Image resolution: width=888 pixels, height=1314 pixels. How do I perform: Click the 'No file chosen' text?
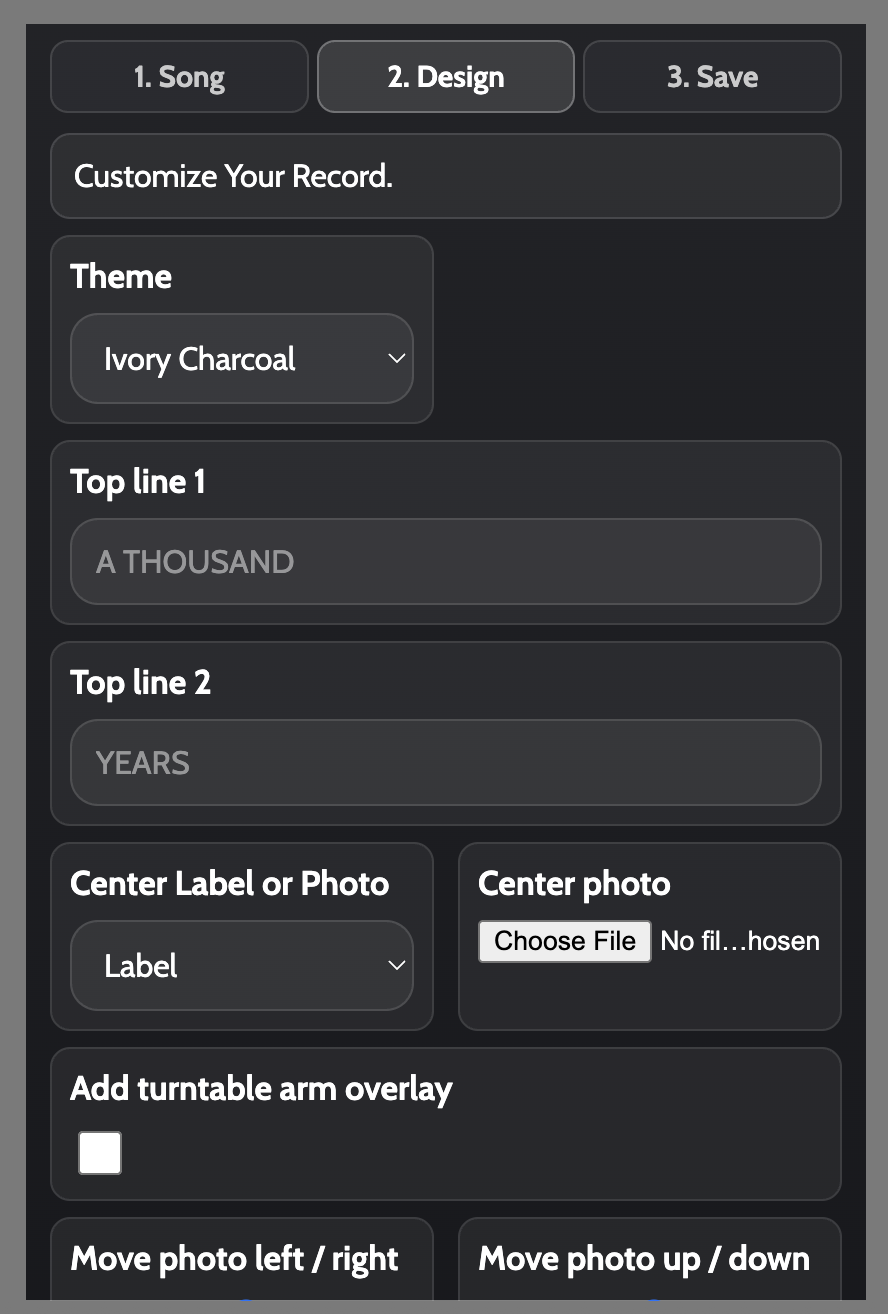tap(740, 941)
